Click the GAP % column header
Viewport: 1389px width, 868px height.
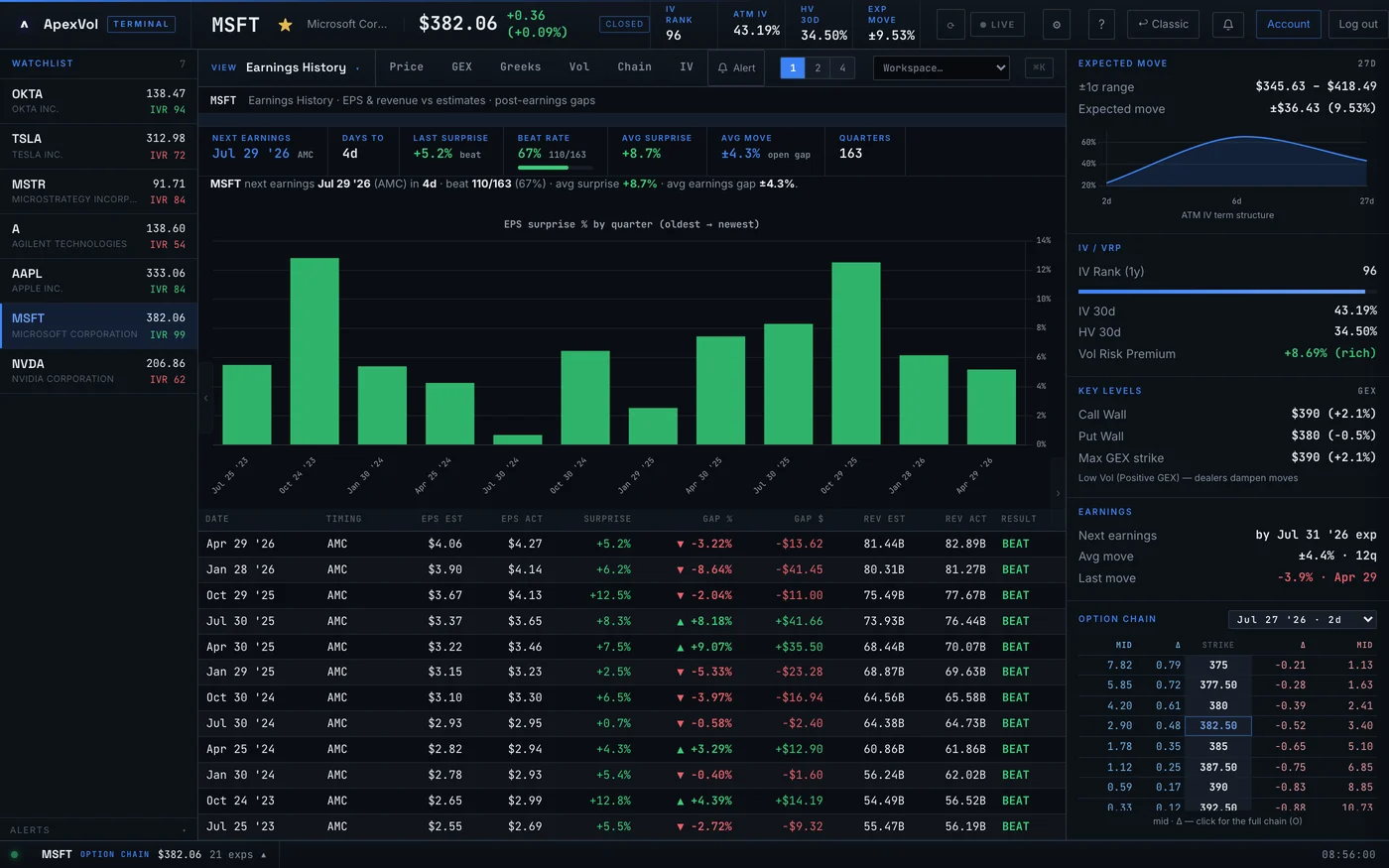717,519
